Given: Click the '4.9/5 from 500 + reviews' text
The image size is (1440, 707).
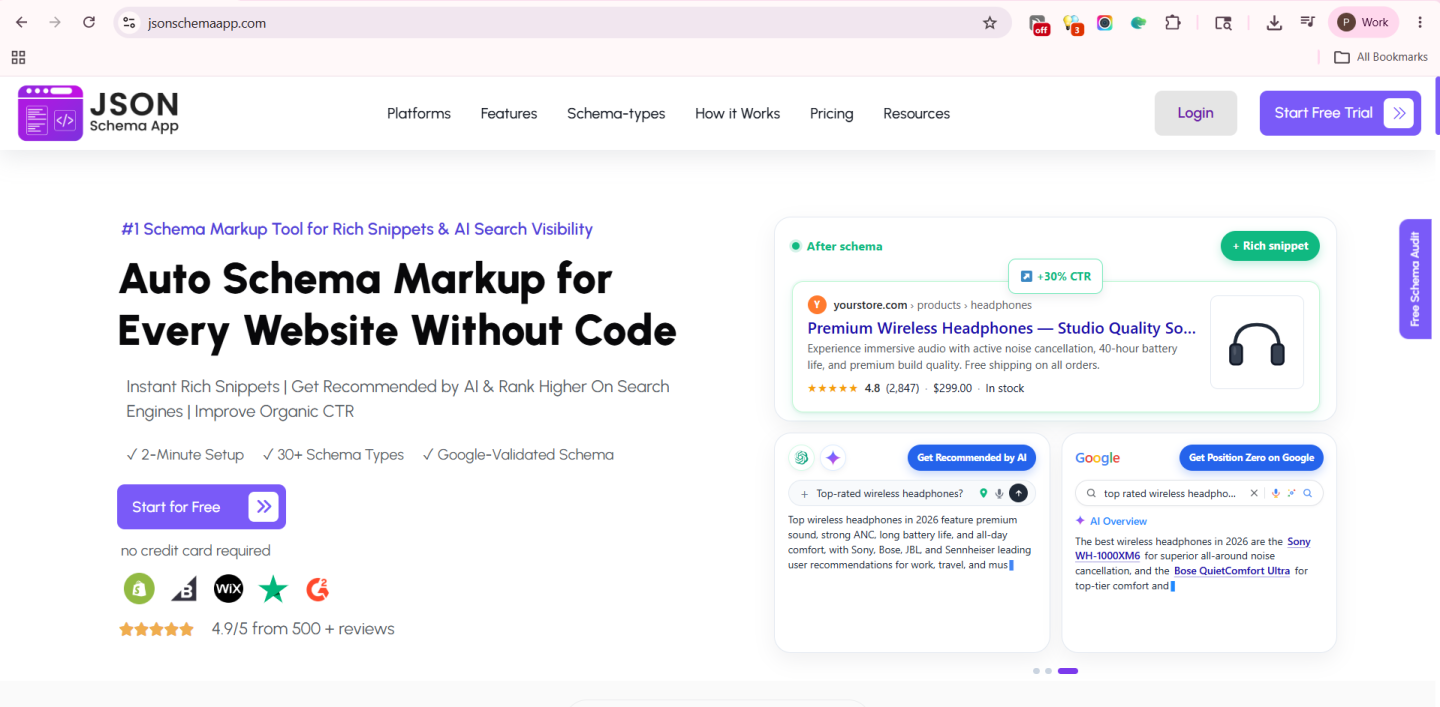Looking at the screenshot, I should (303, 629).
